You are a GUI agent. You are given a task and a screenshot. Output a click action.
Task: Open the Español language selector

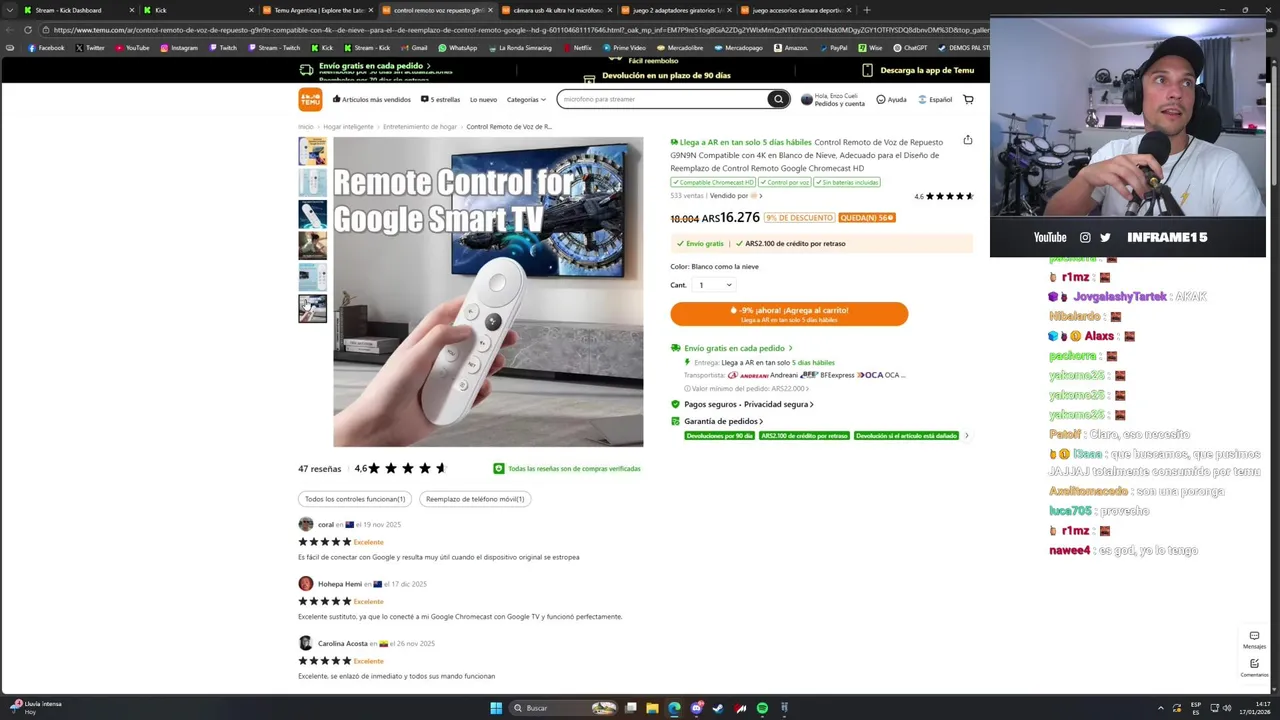pos(935,99)
